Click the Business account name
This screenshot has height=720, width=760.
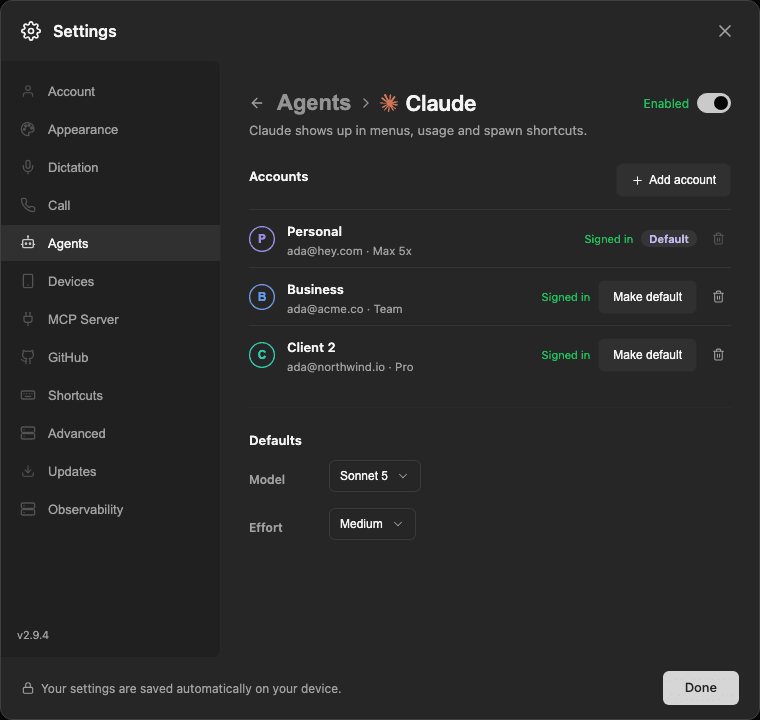315,289
